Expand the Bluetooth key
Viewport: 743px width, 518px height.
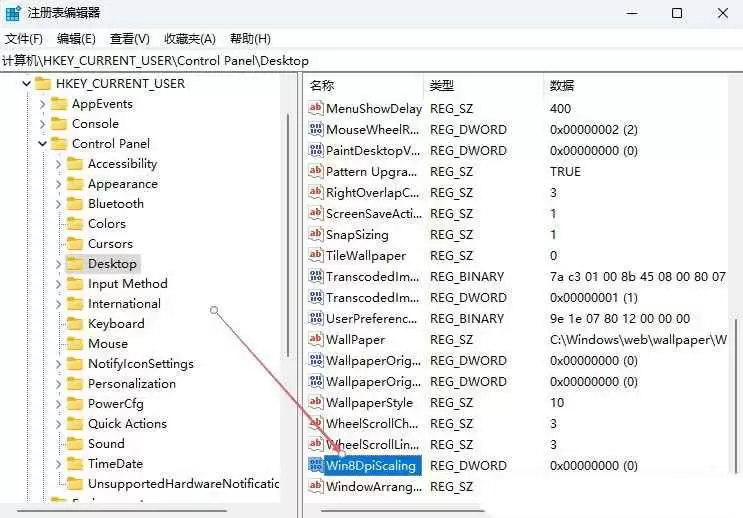point(58,204)
